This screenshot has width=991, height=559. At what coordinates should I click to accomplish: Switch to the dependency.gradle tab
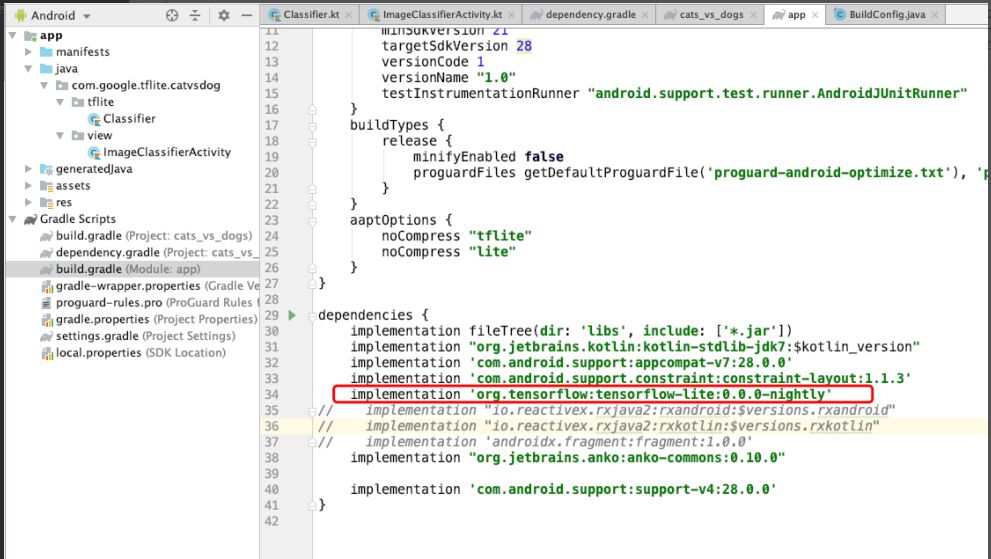pyautogui.click(x=590, y=15)
